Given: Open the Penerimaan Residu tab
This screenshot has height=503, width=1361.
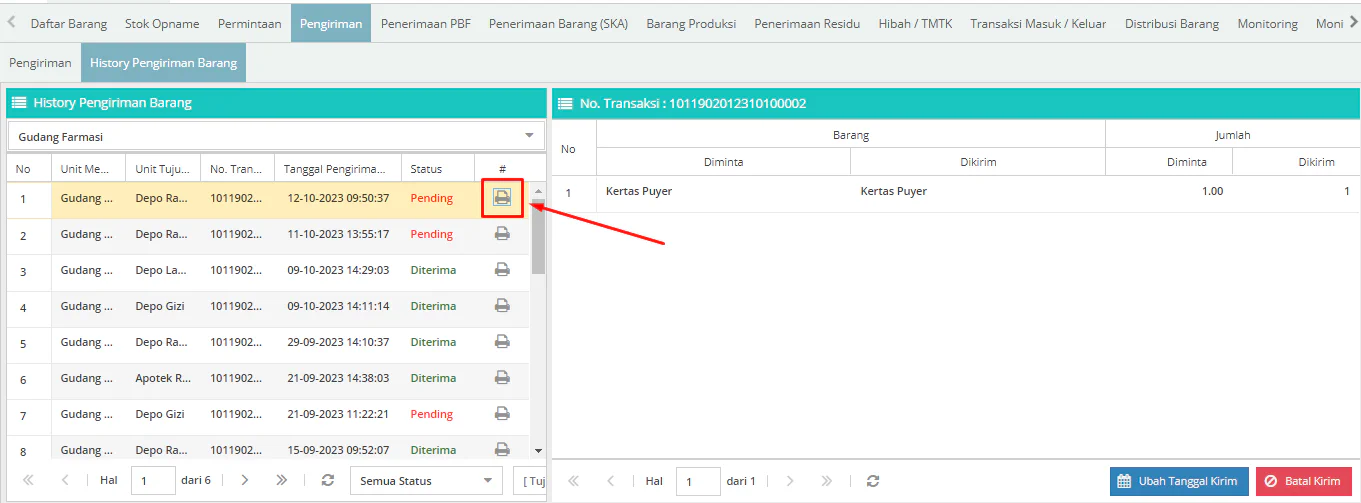Looking at the screenshot, I should click(807, 23).
